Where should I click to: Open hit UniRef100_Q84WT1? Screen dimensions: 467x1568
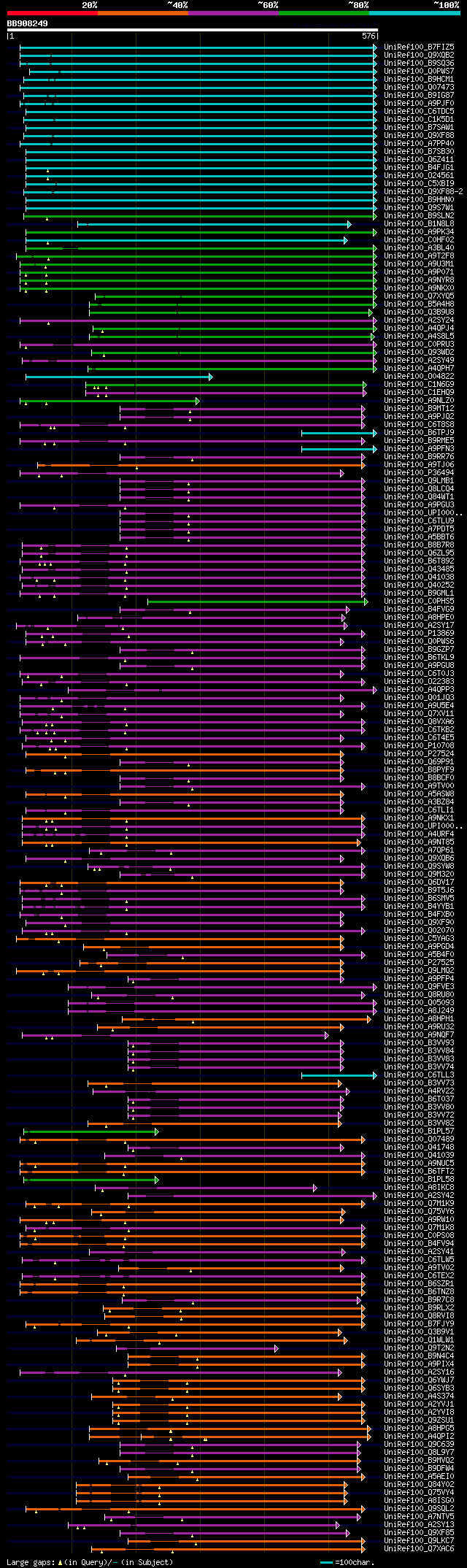[419, 496]
